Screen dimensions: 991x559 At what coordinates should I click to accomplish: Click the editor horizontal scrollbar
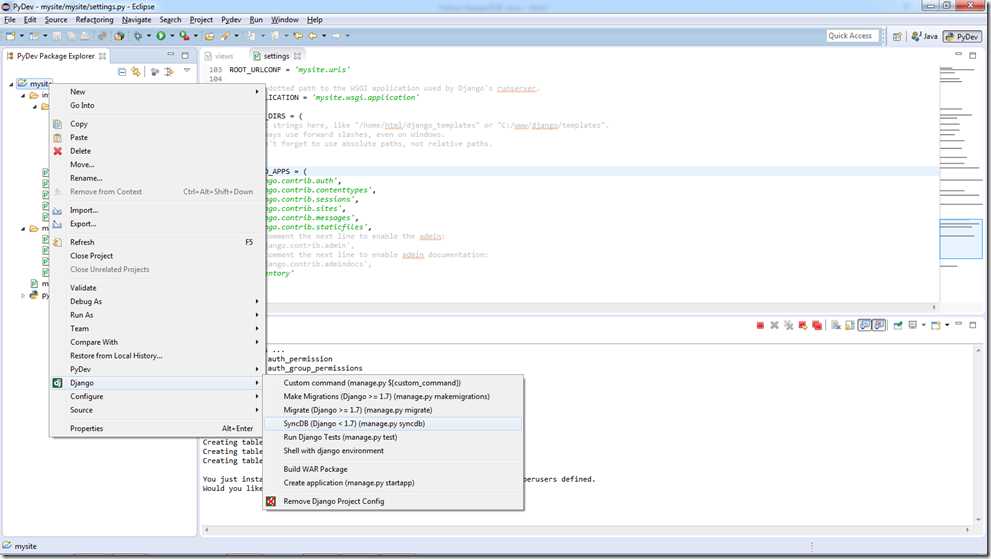(600, 307)
